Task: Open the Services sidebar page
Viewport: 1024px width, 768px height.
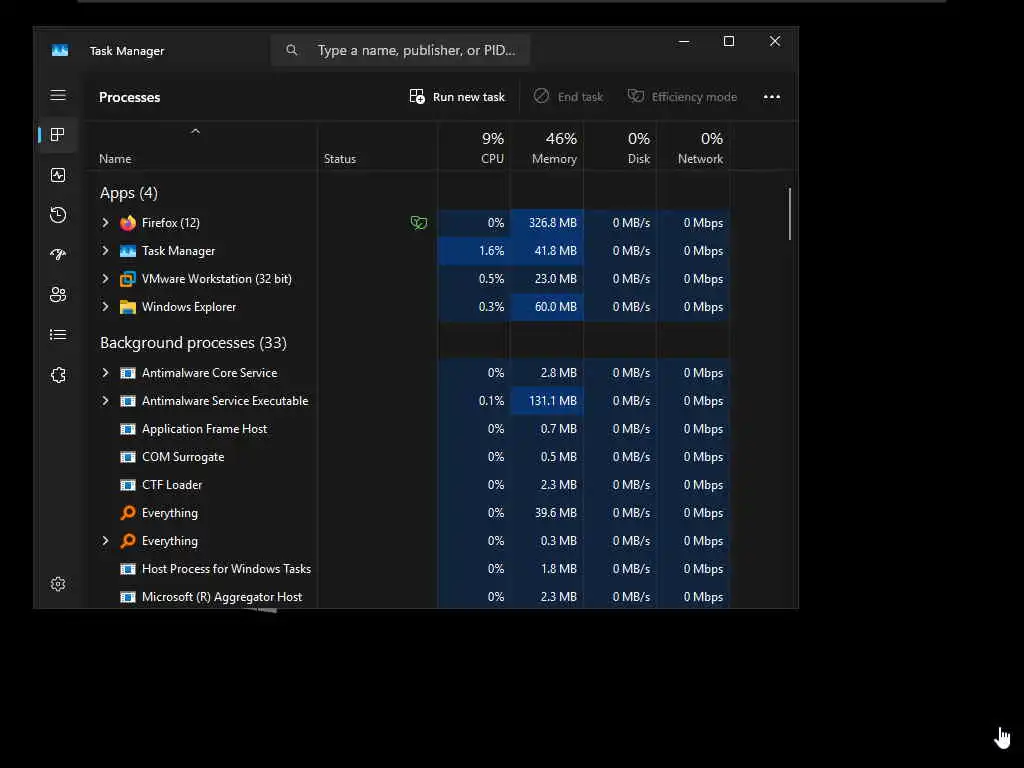Action: coord(58,375)
